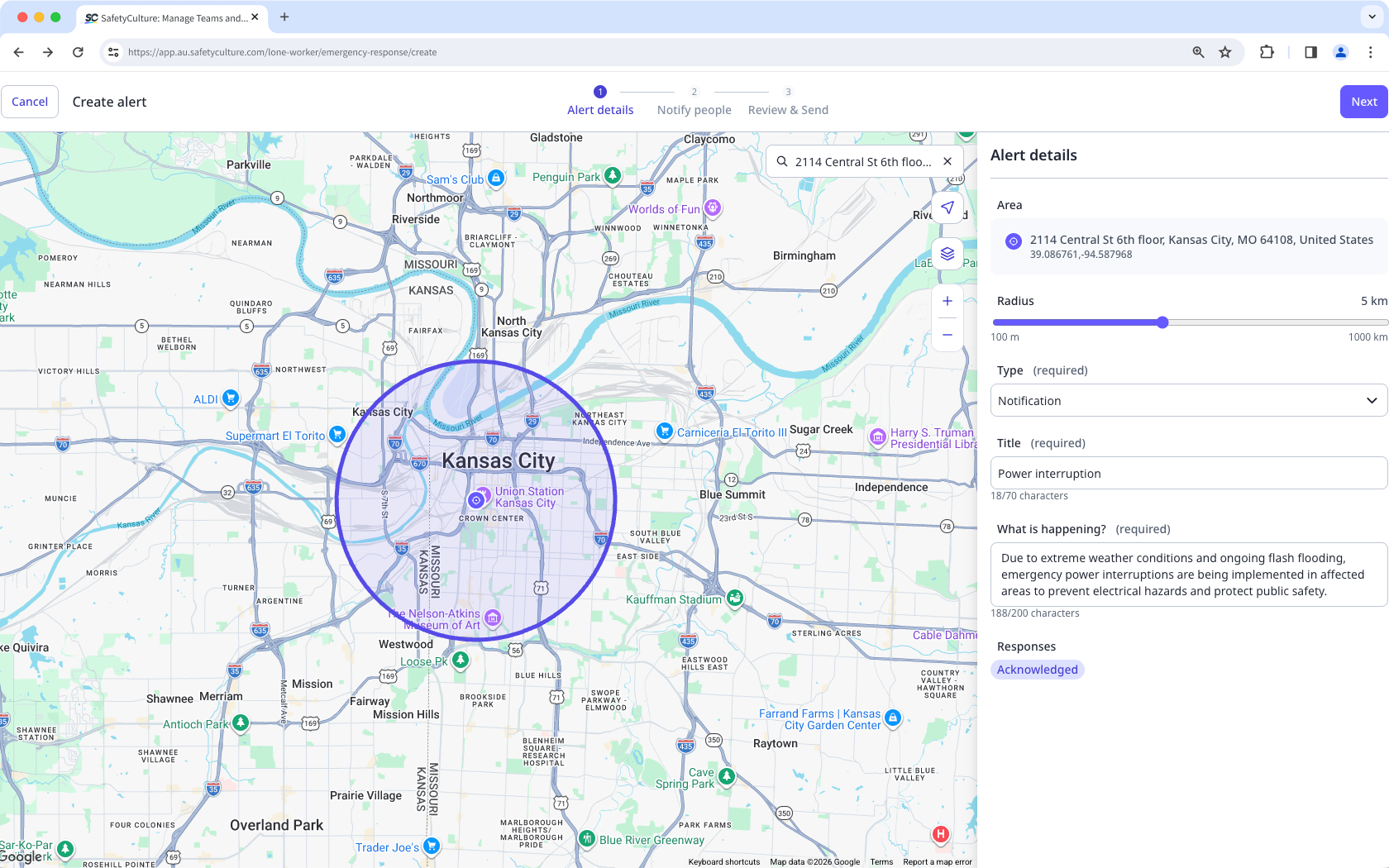Open the browser profile avatar
The image size is (1389, 868).
point(1341,52)
